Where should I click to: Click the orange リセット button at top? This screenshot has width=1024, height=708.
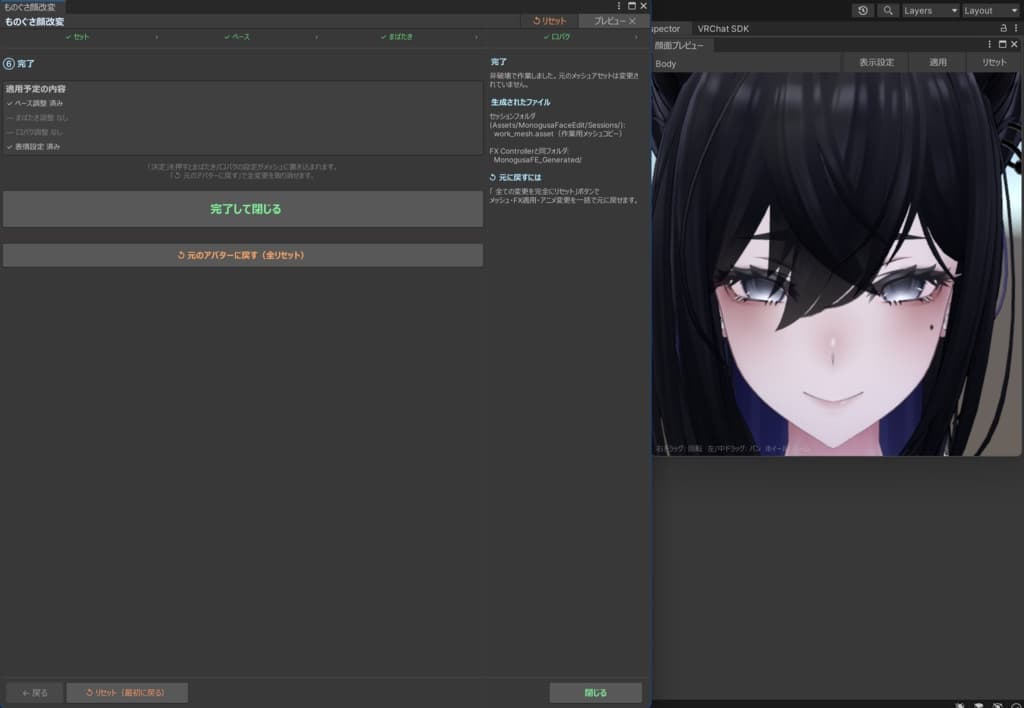[549, 21]
